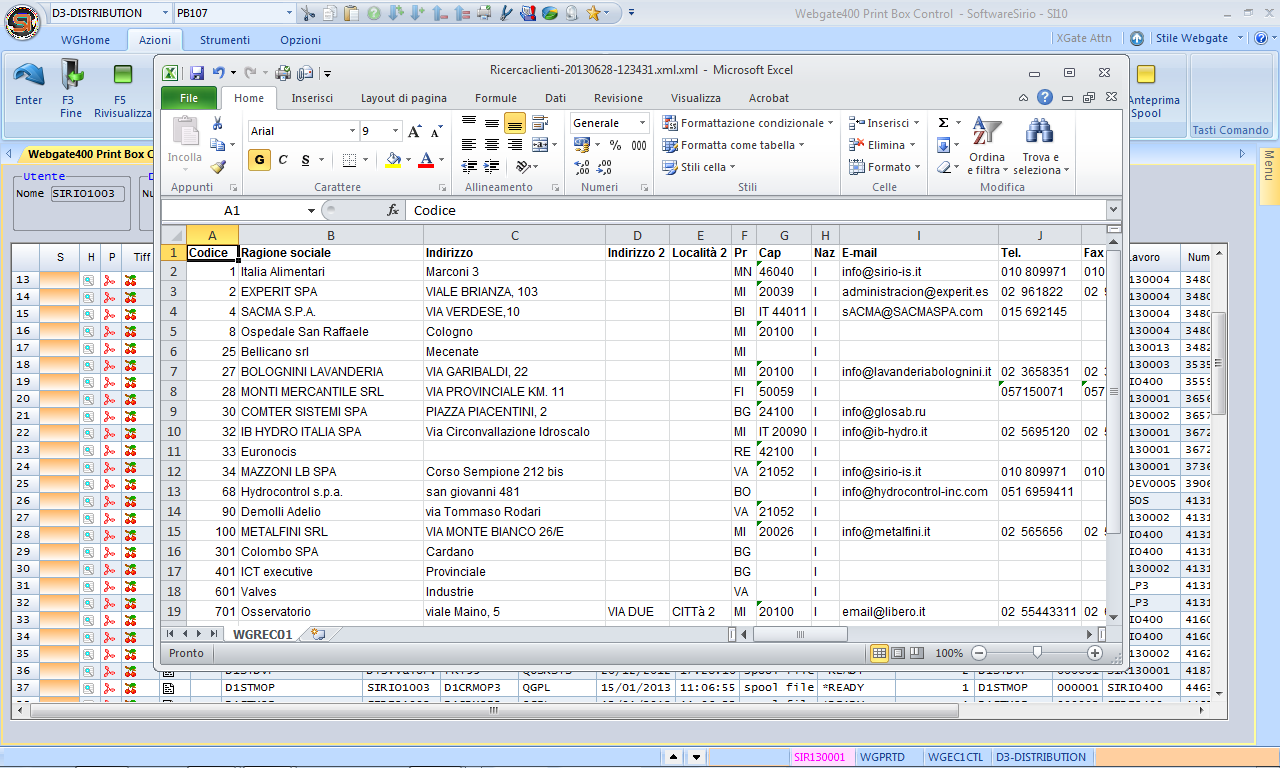
Task: Click the formula bar containing Codice
Action: (x=757, y=211)
